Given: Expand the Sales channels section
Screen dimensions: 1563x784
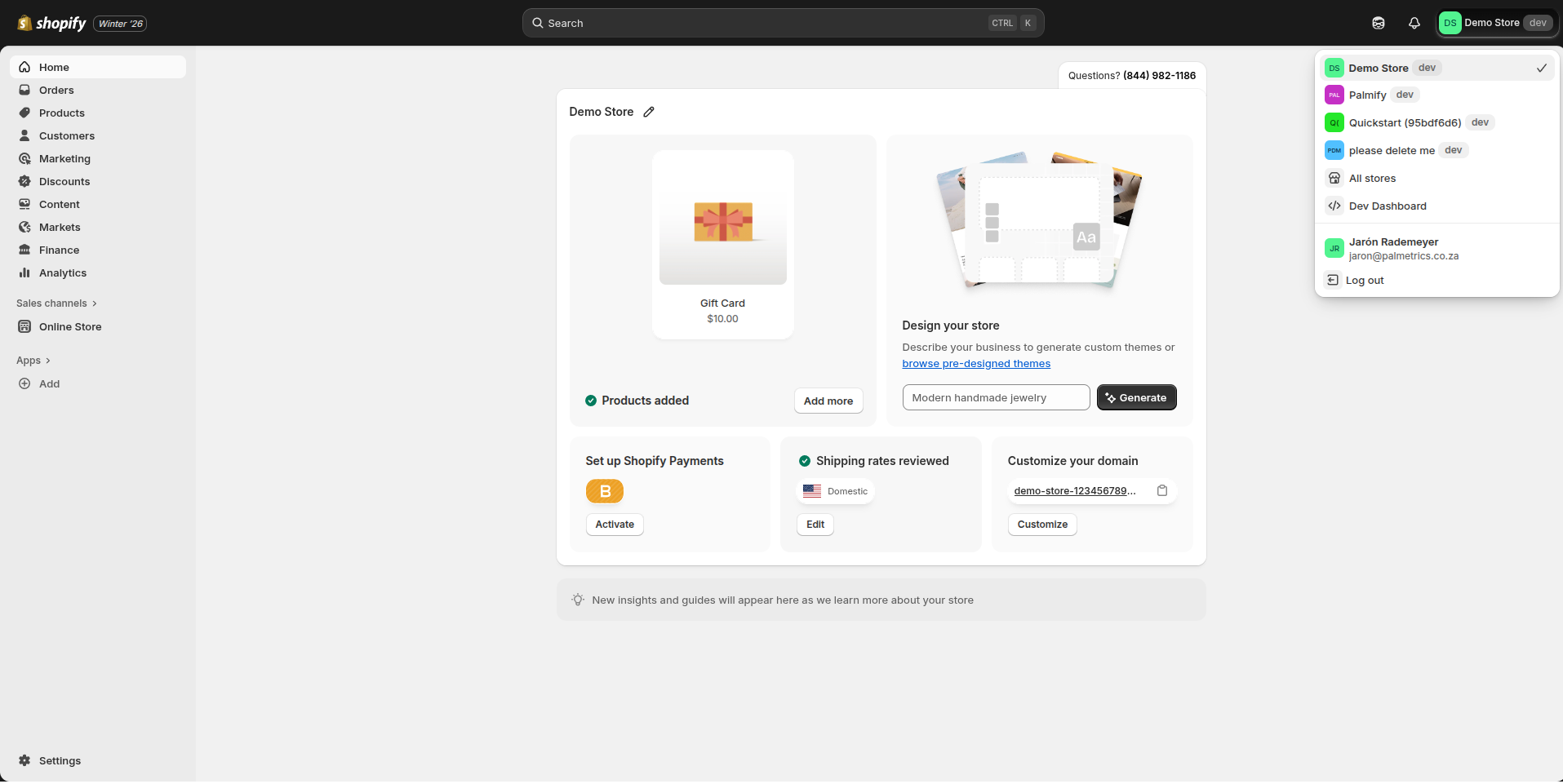Looking at the screenshot, I should point(56,303).
